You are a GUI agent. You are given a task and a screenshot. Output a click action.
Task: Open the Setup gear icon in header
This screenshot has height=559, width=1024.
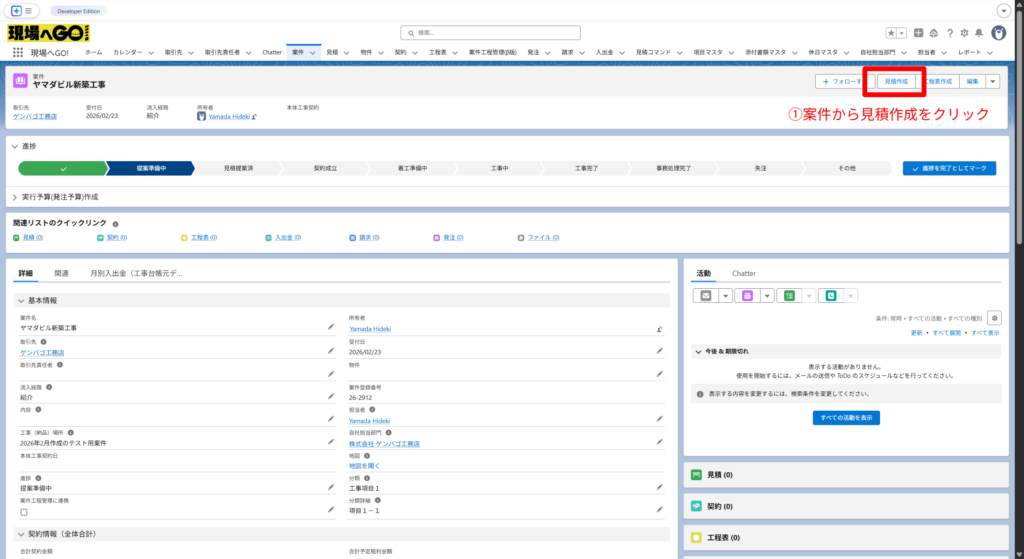point(964,33)
